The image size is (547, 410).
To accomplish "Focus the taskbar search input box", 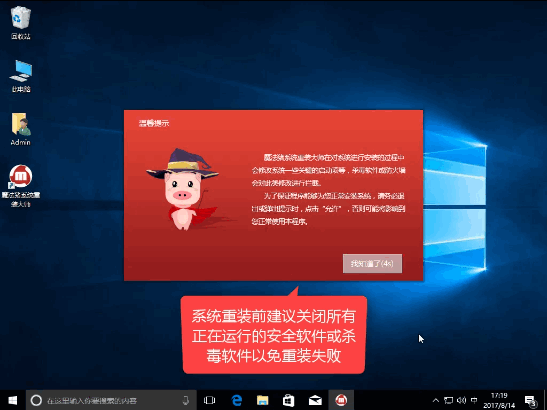I will (x=111, y=400).
